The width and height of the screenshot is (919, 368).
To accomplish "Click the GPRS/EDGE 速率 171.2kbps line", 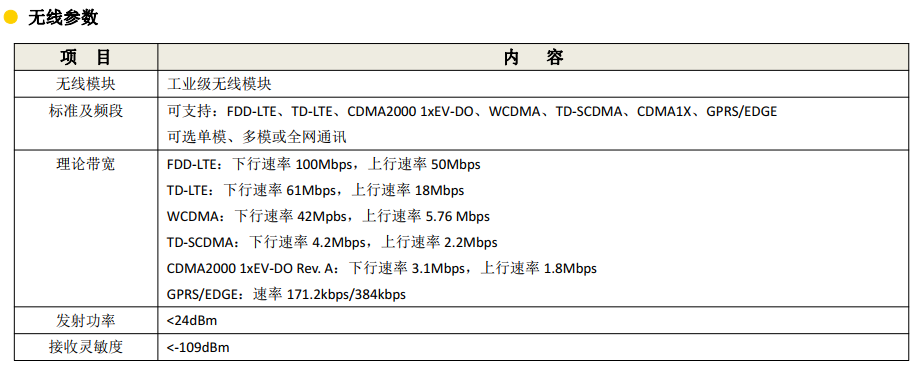I will (x=286, y=294).
